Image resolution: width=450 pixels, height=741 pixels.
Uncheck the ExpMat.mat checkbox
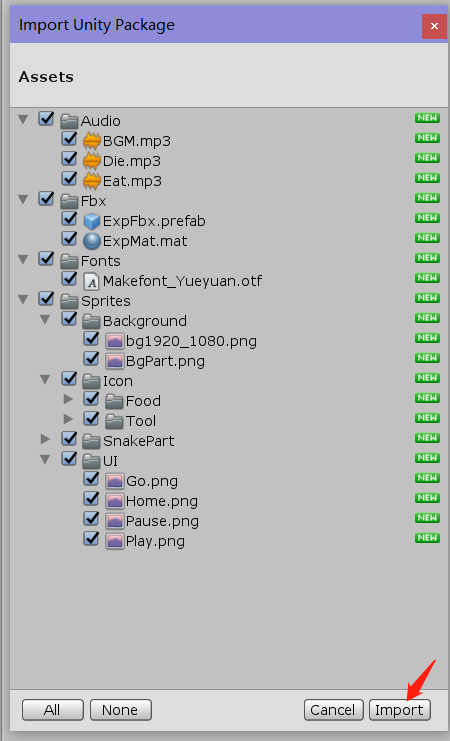coord(69,238)
